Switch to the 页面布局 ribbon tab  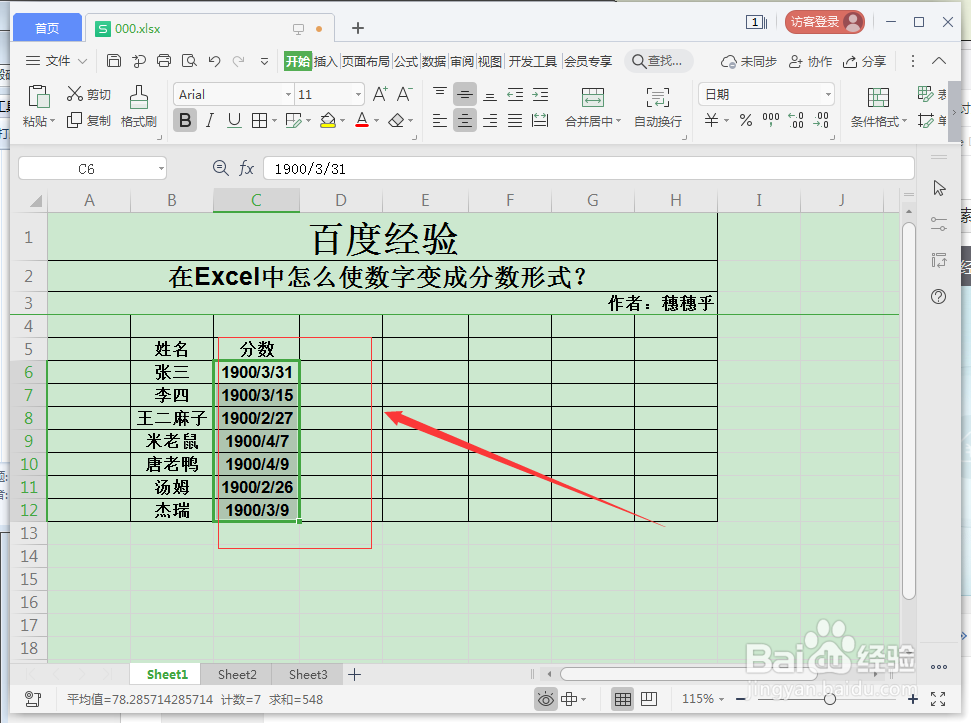tap(365, 61)
